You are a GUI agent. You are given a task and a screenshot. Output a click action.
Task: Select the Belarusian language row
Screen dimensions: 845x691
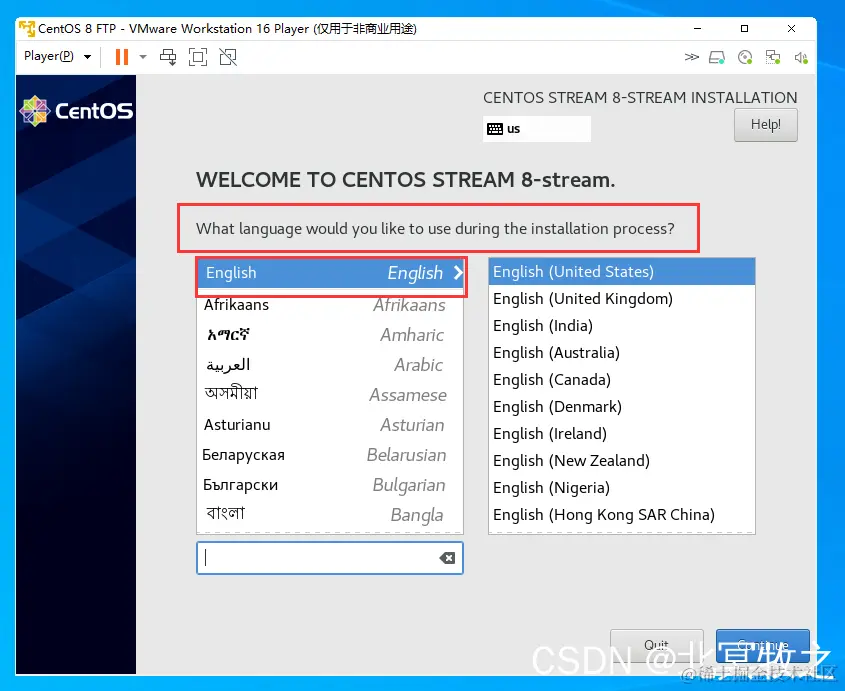[330, 455]
